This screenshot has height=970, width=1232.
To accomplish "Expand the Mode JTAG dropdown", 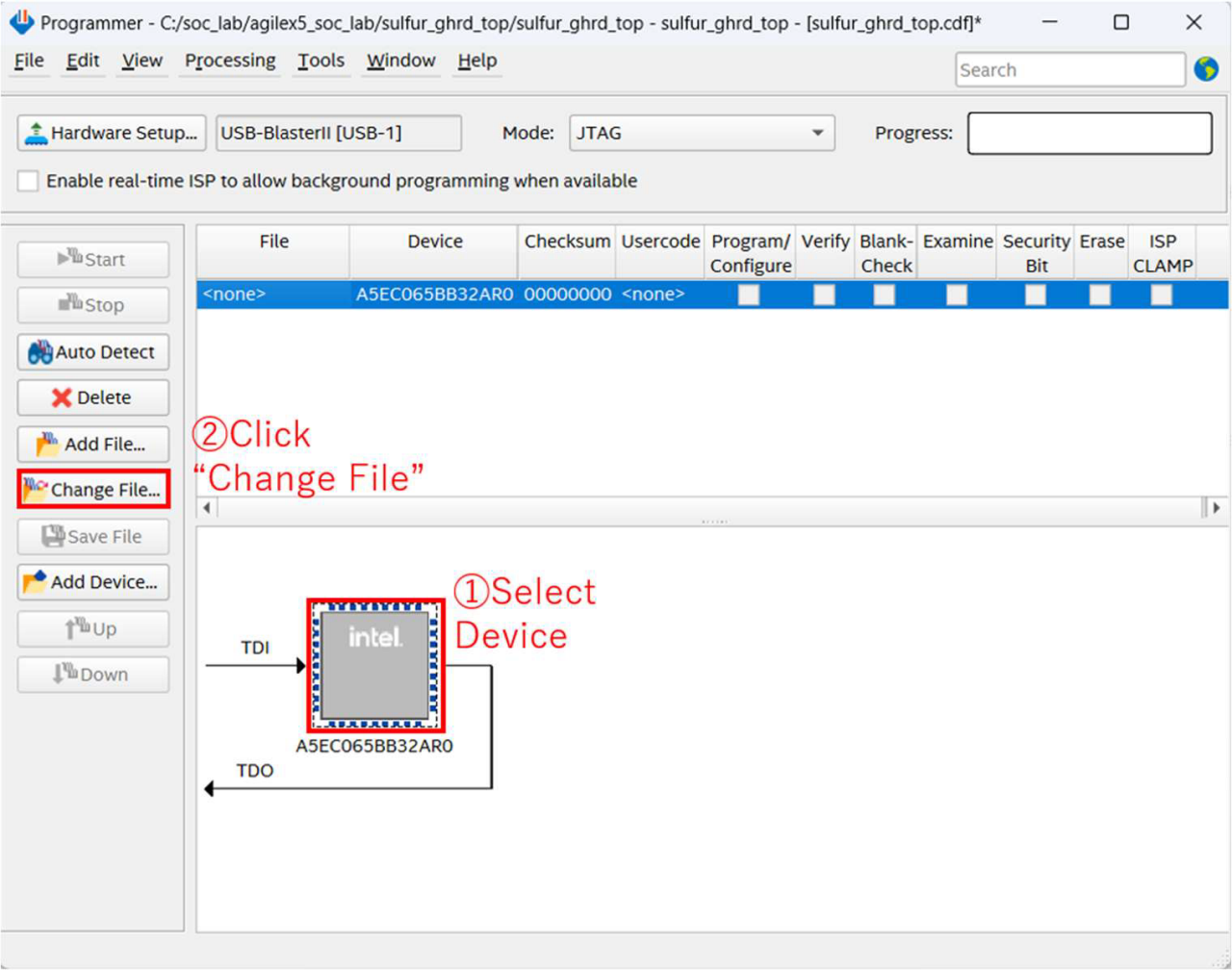I will pyautogui.click(x=817, y=134).
